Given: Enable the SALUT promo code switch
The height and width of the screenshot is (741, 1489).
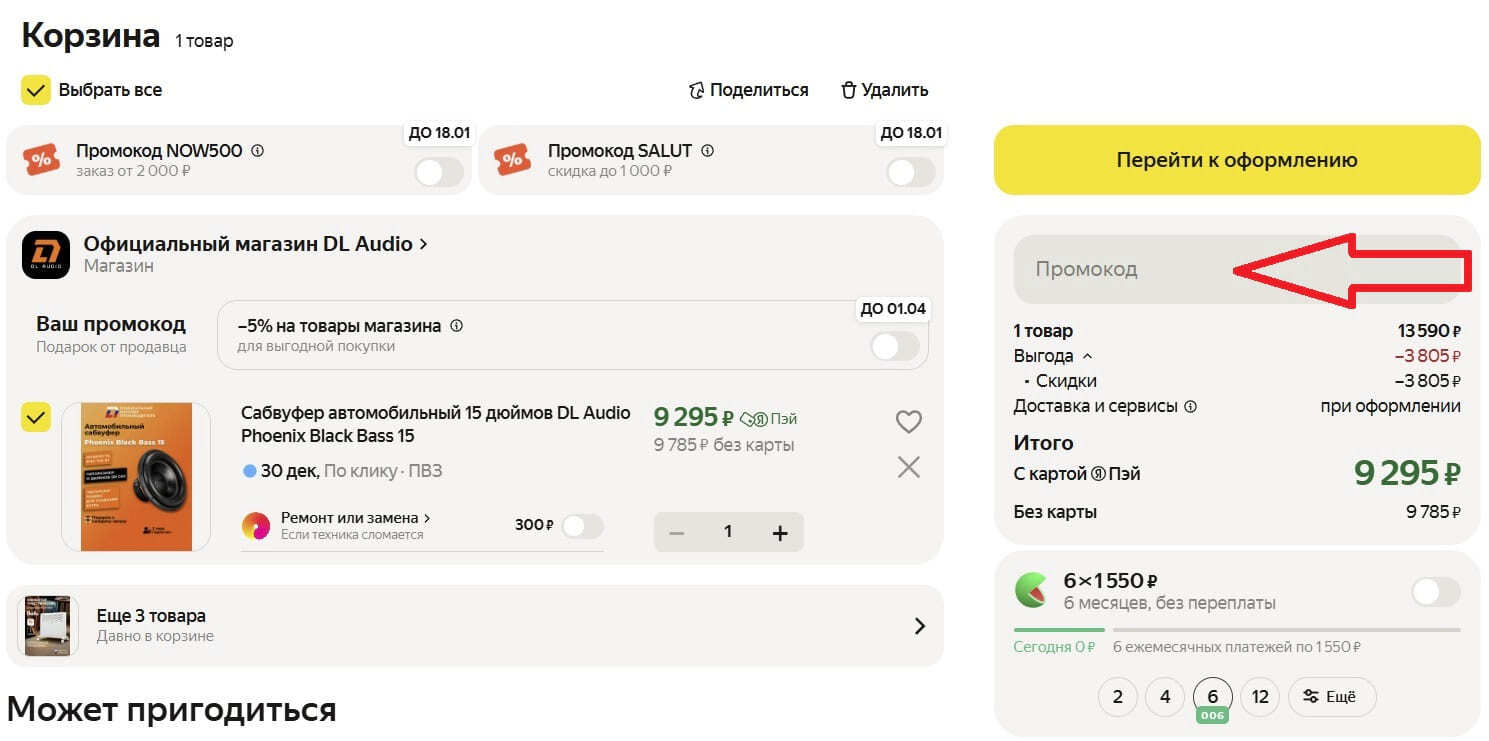Looking at the screenshot, I should [x=910, y=172].
